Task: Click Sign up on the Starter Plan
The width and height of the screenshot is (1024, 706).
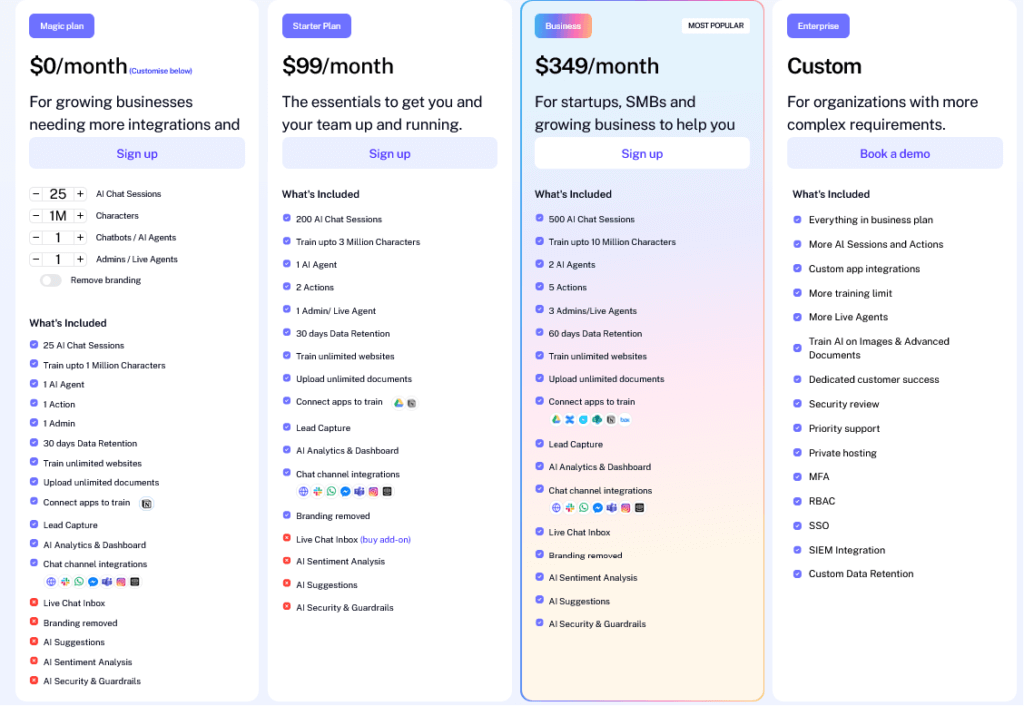Action: pos(389,152)
